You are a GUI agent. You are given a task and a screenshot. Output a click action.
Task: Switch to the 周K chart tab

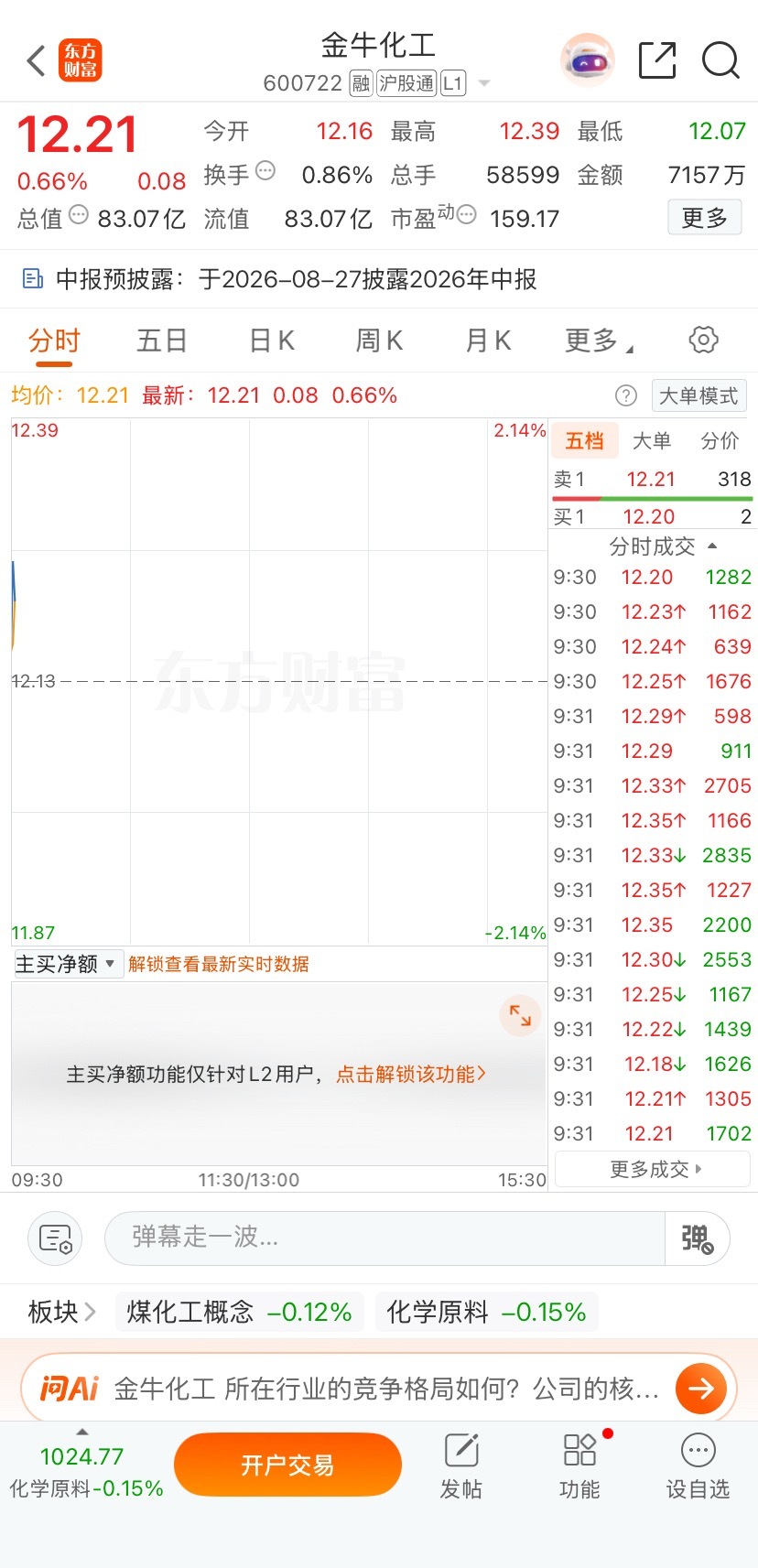tap(379, 341)
